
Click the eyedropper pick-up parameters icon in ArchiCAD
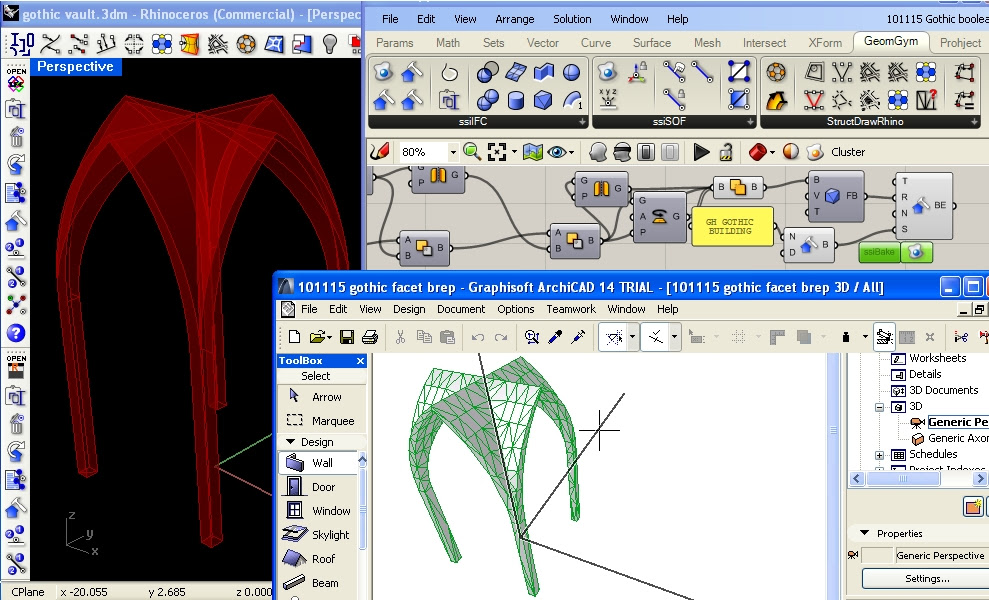555,337
